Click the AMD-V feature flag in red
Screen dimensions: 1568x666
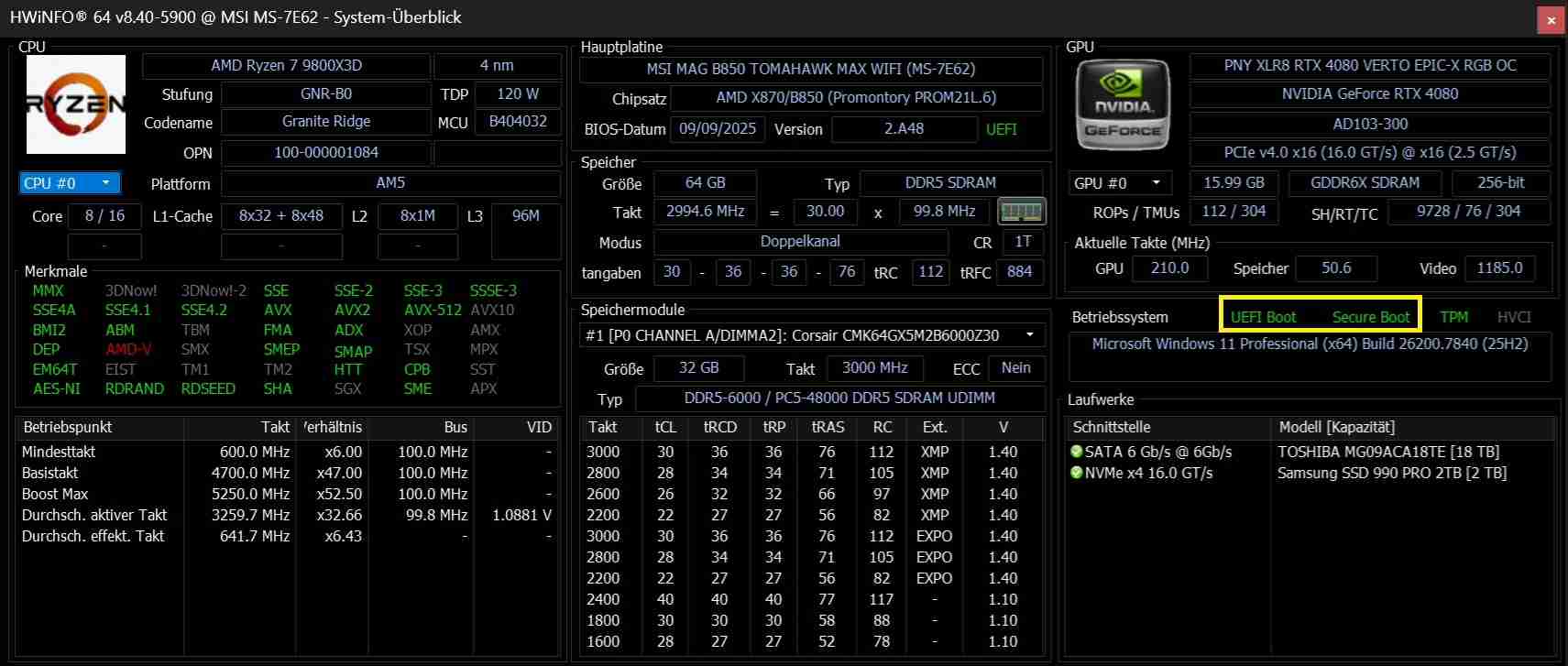[x=128, y=350]
